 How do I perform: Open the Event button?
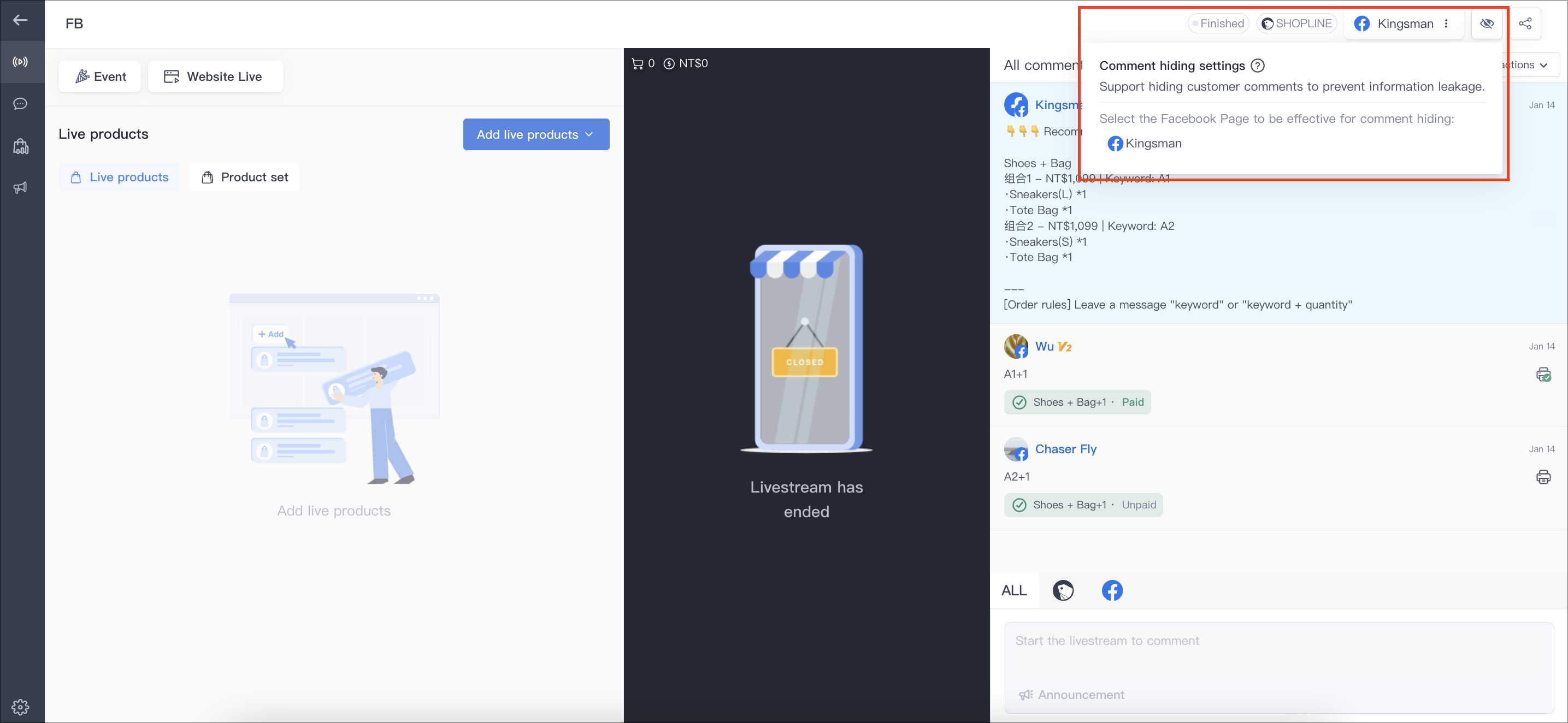coord(100,76)
